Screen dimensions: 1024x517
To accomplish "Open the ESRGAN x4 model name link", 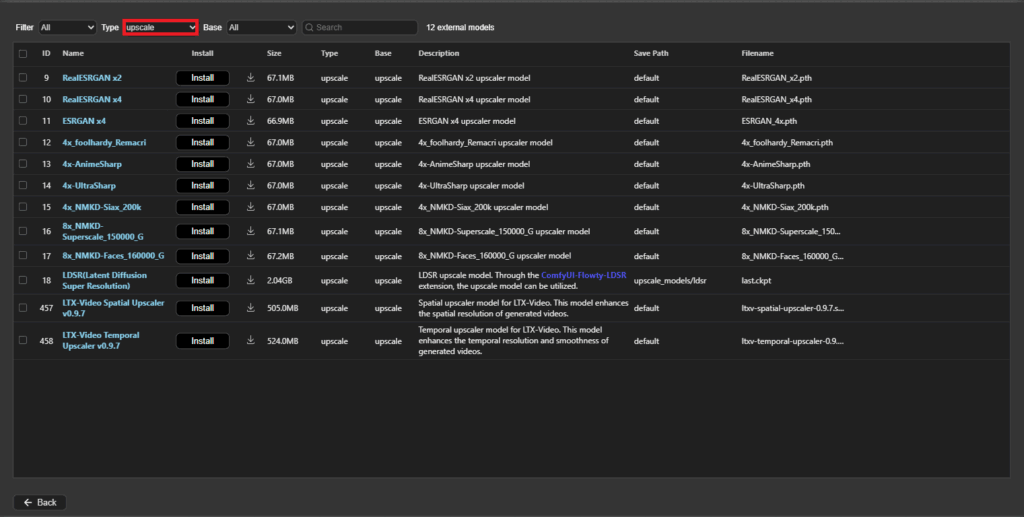I will coord(84,121).
